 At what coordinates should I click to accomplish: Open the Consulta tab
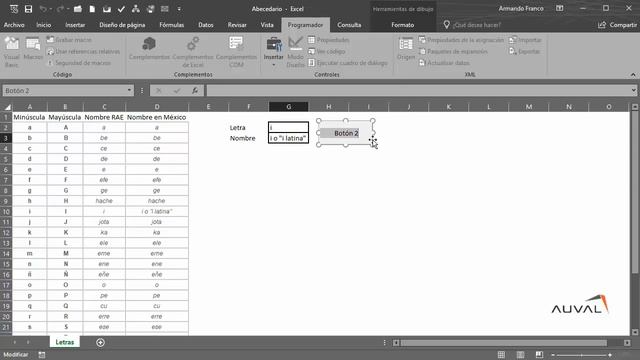coord(349,25)
